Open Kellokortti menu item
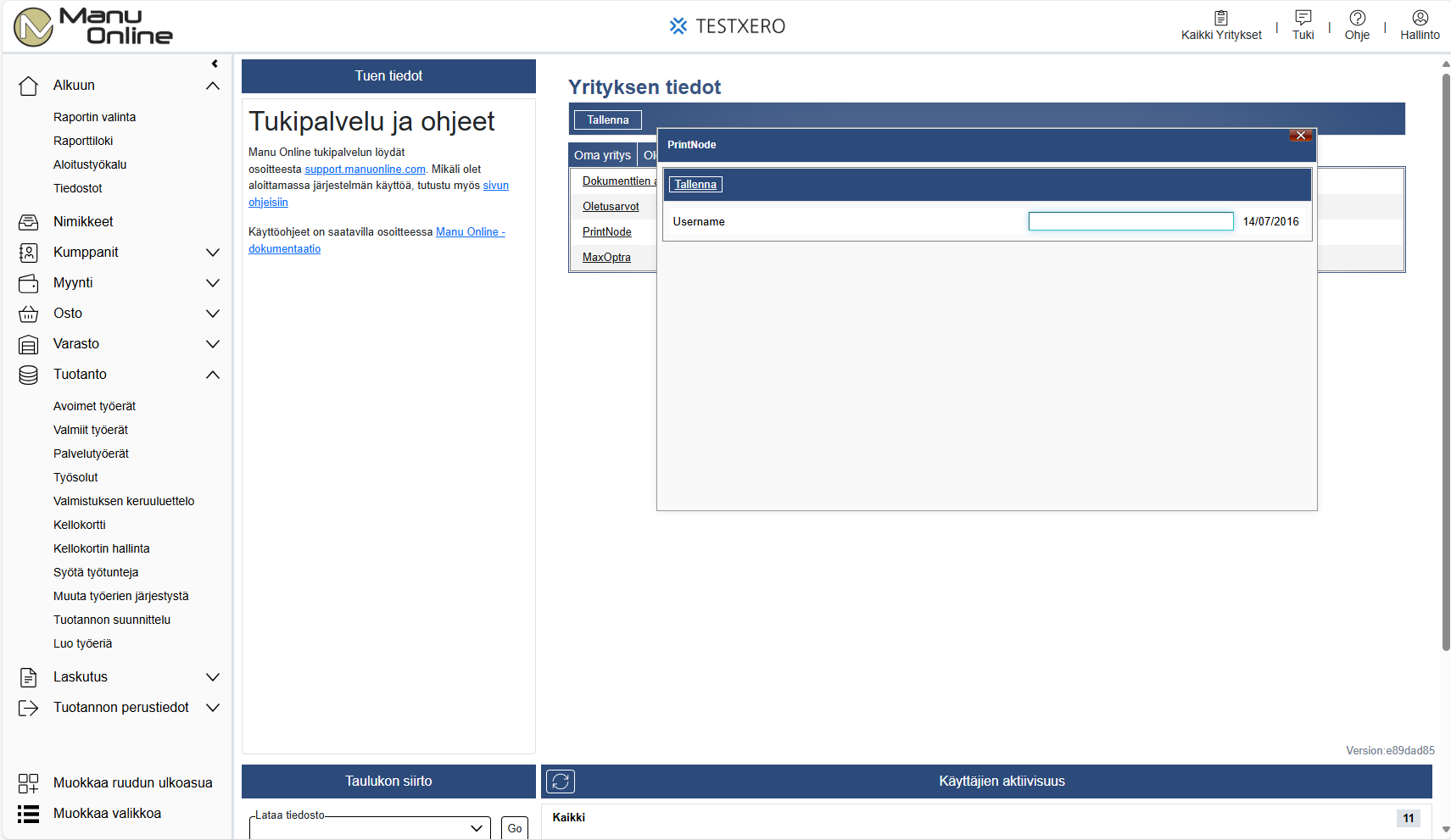Screen dimensions: 1451x840 pyautogui.click(x=80, y=525)
